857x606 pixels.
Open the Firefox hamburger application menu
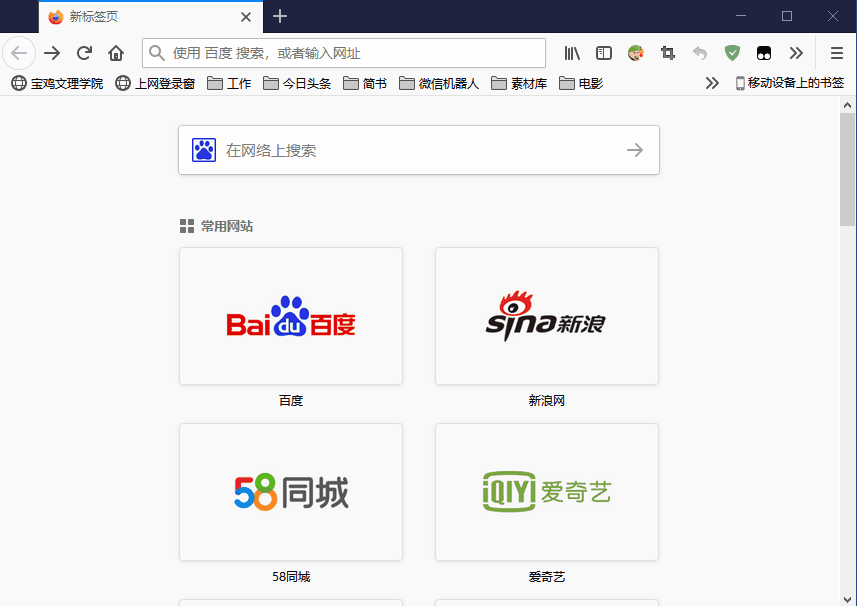coord(837,53)
